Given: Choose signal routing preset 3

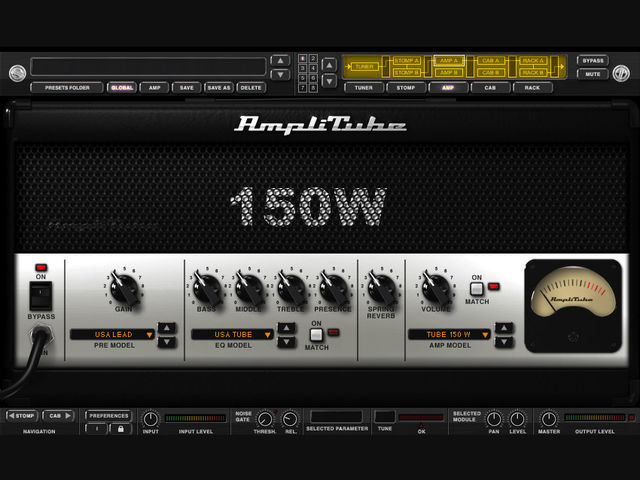Looking at the screenshot, I should click(x=302, y=68).
